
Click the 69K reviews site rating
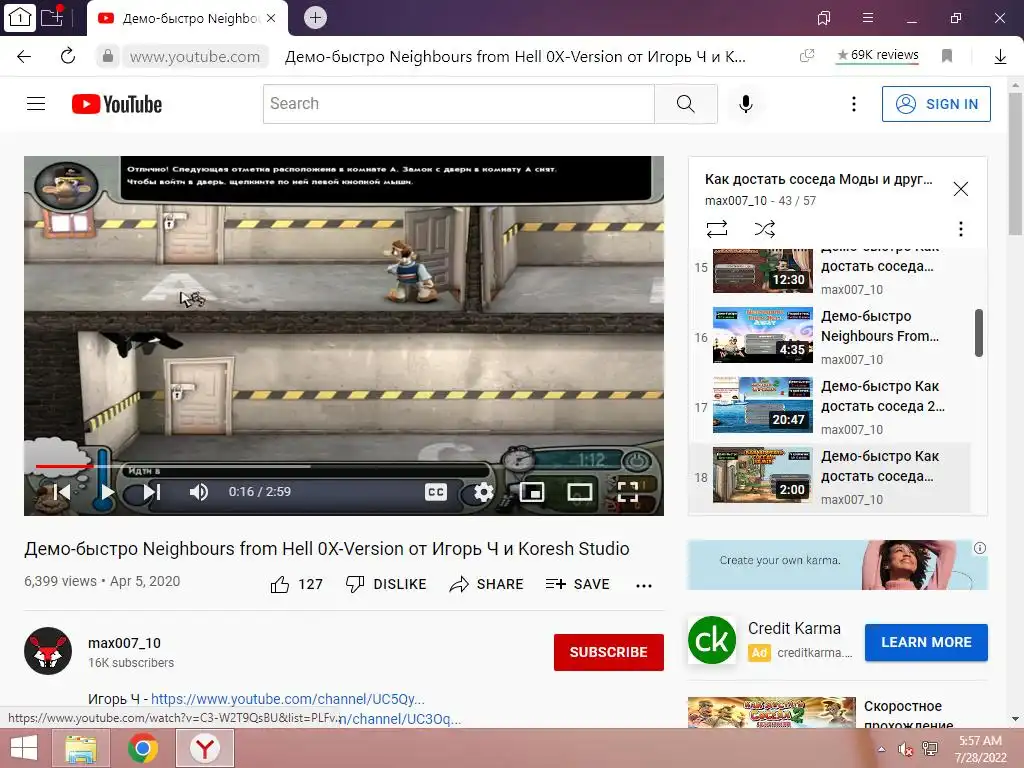(878, 55)
